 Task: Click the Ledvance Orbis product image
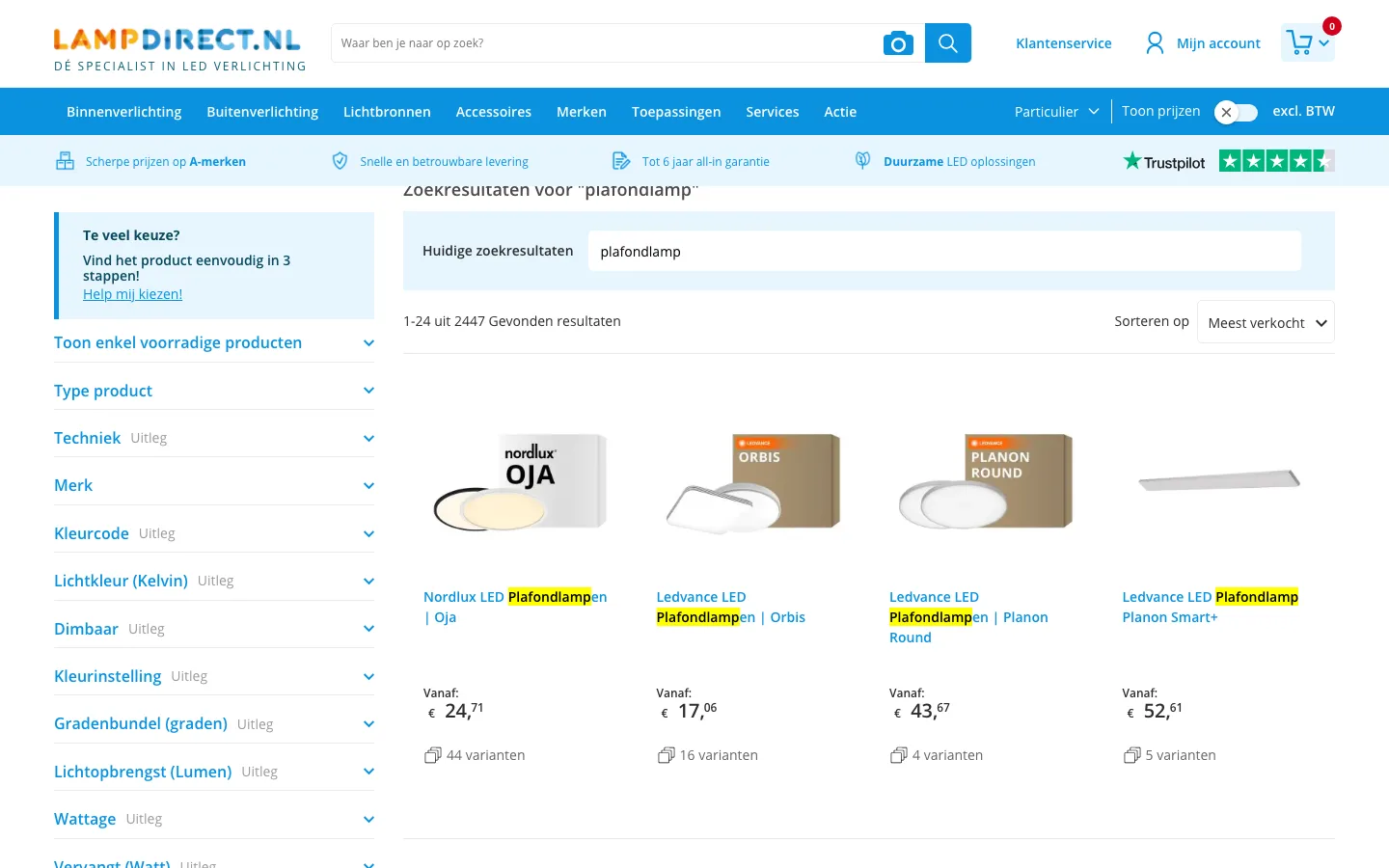[753, 482]
